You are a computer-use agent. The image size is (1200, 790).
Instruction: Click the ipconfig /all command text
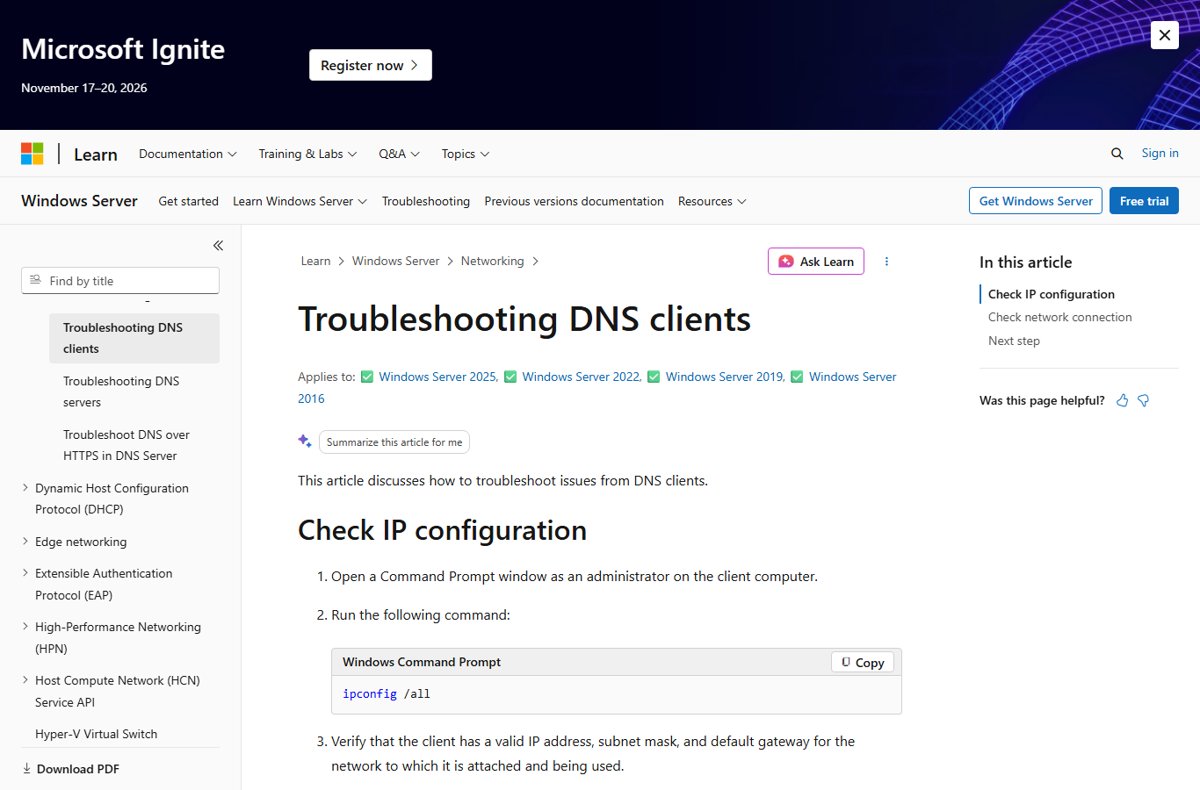(x=386, y=693)
